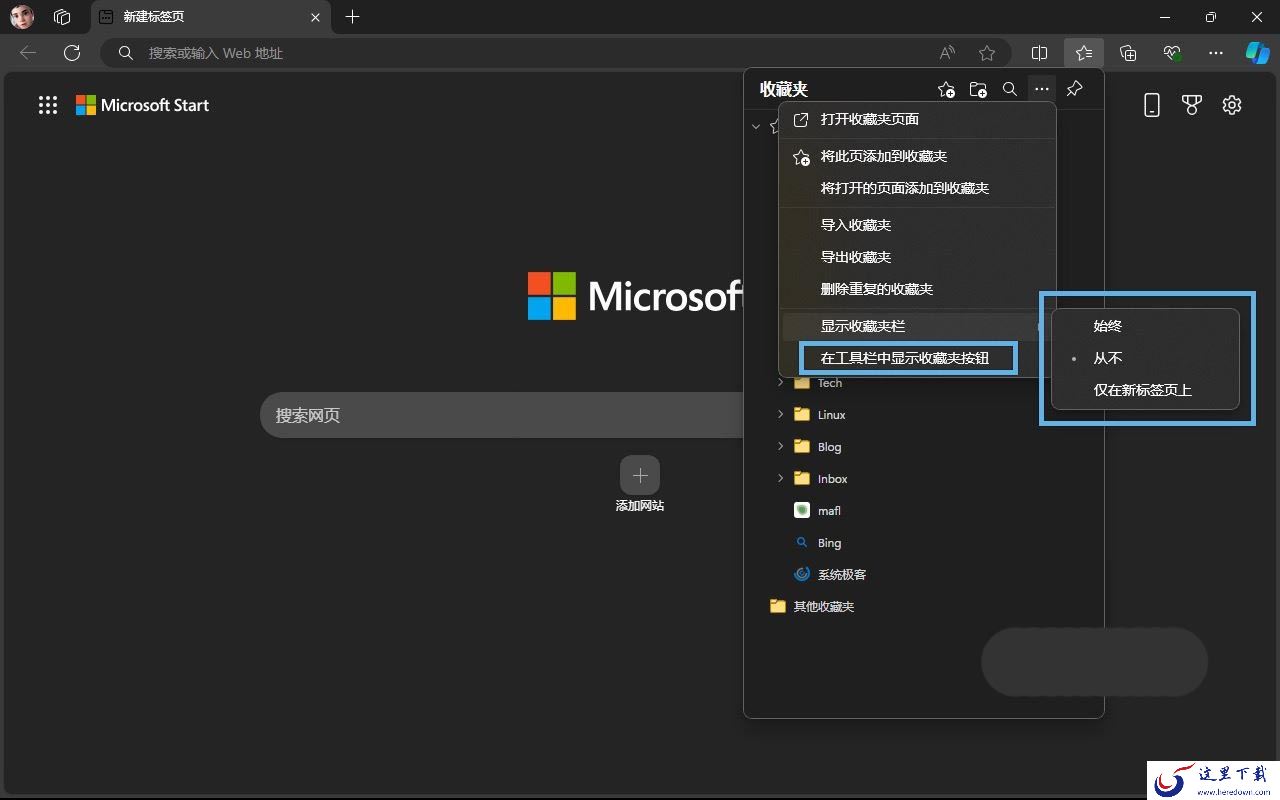Expand the Inbox folder chevron
The height and width of the screenshot is (800, 1280).
(x=781, y=478)
